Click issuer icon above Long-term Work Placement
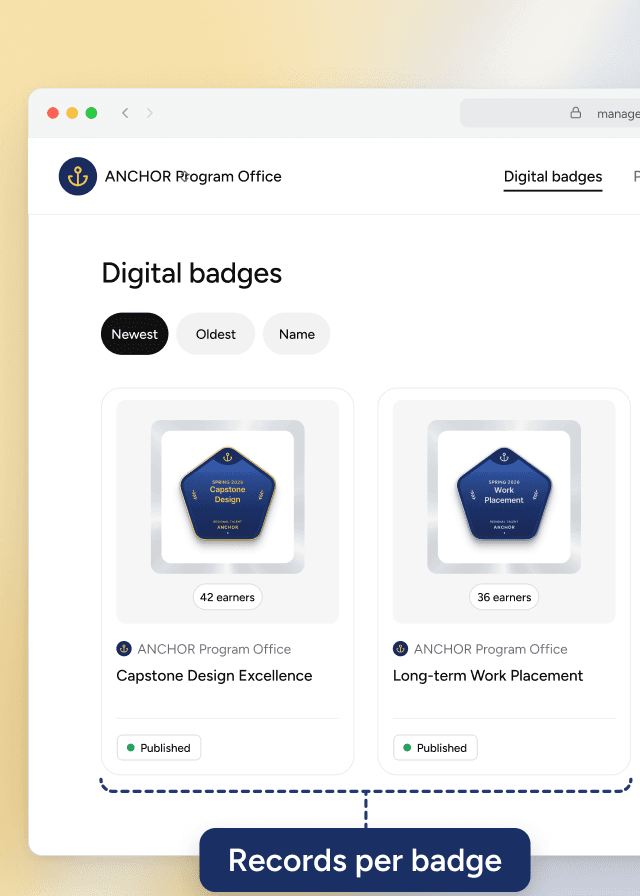640x896 pixels. 401,649
